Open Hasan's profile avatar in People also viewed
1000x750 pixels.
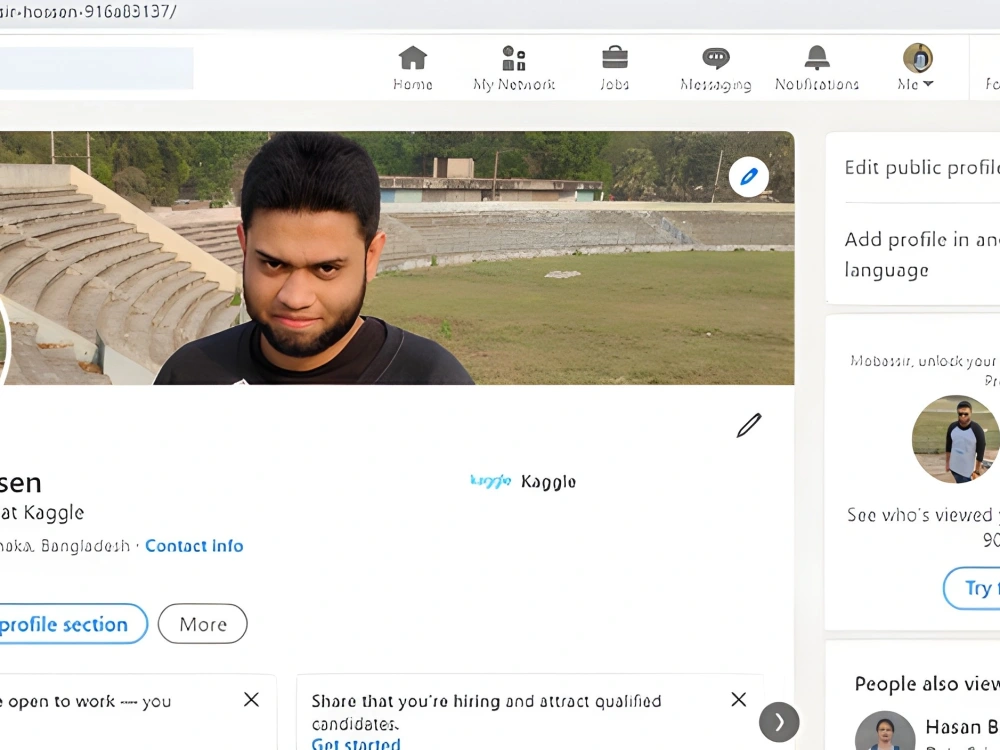(885, 731)
